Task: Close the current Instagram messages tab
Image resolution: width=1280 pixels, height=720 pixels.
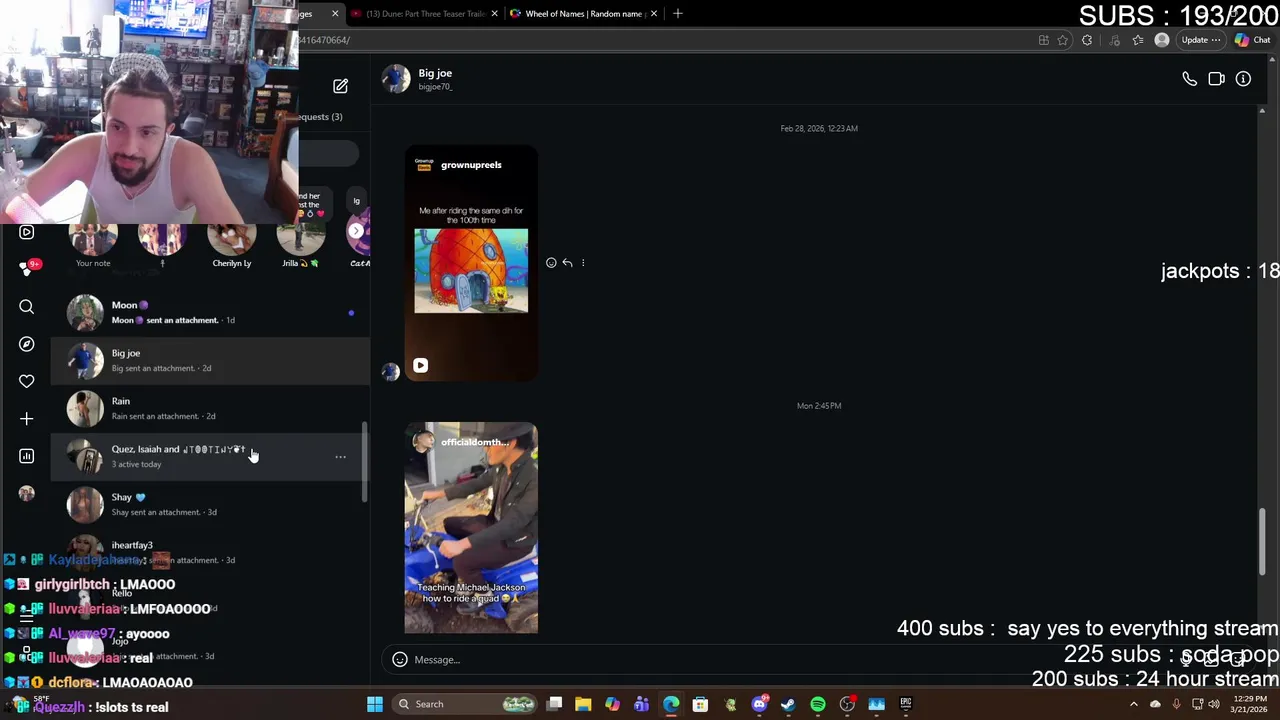Action: [x=335, y=14]
